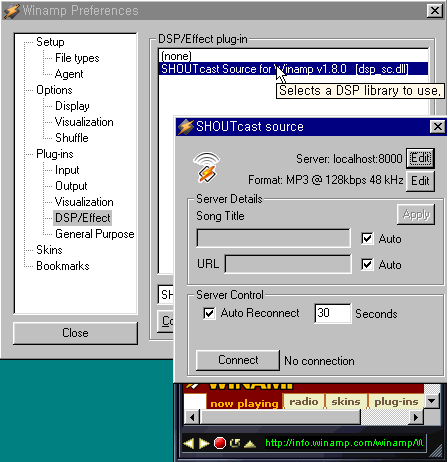
Task: Click the Apply button in Server Details
Action: 416,214
